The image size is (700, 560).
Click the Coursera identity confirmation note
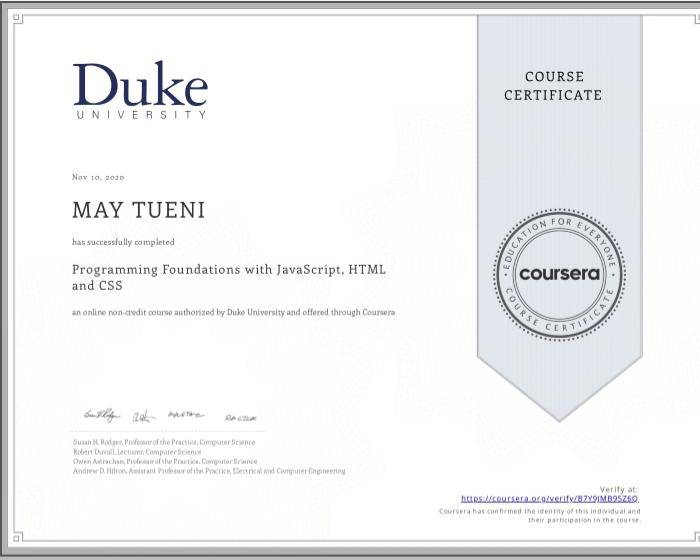point(540,516)
